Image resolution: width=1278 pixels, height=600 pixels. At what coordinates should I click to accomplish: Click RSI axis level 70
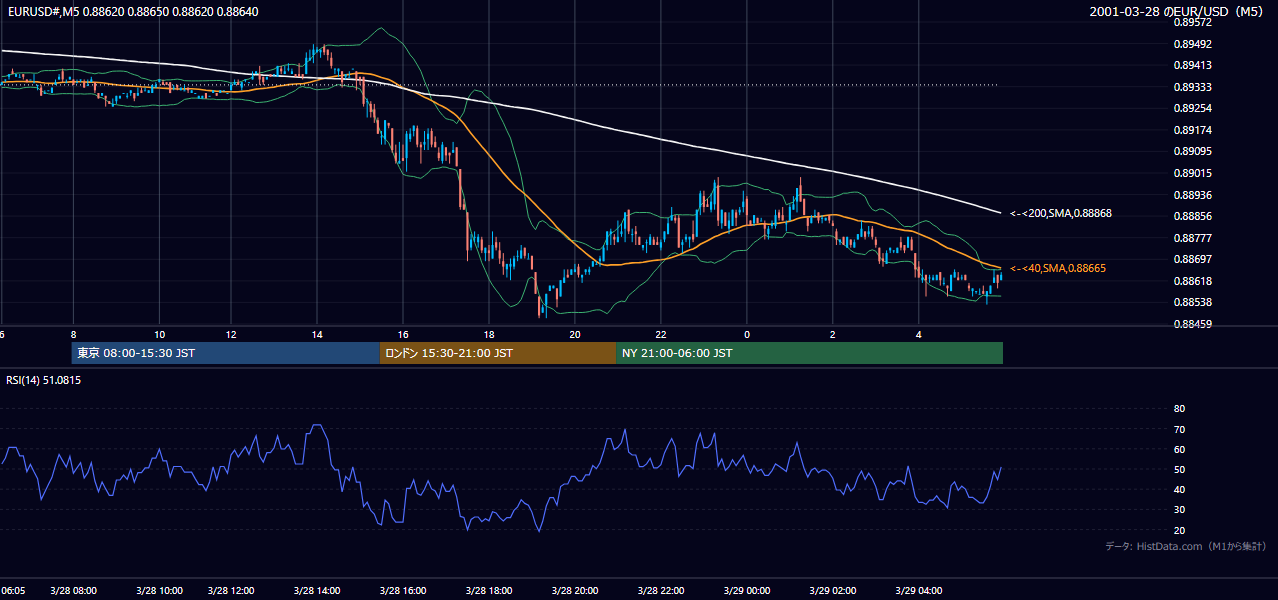[x=1179, y=429]
